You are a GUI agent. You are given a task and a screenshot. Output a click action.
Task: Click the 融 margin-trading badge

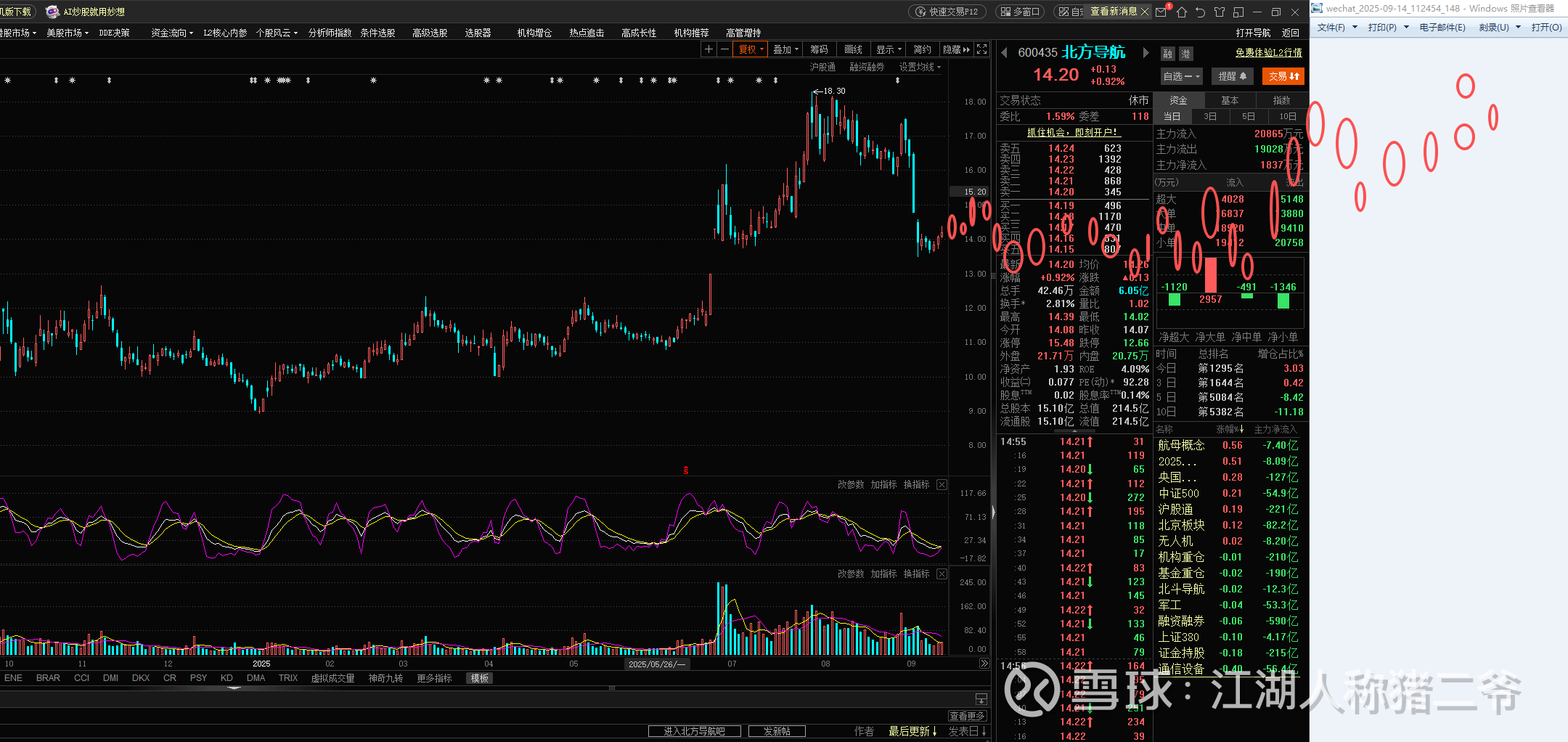(1167, 54)
